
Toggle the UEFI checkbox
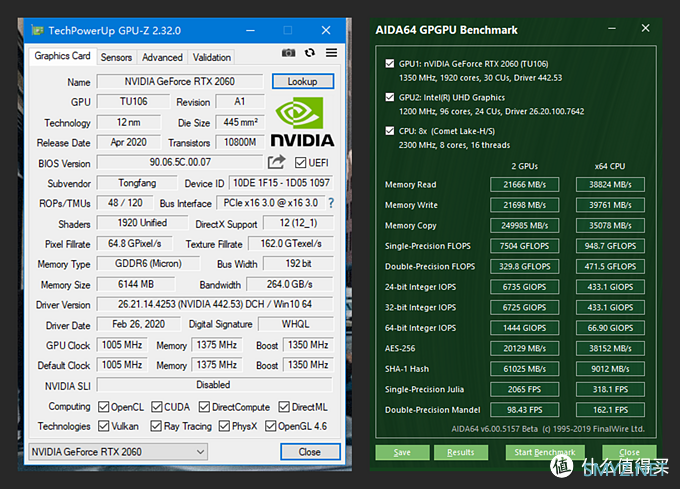[300, 163]
